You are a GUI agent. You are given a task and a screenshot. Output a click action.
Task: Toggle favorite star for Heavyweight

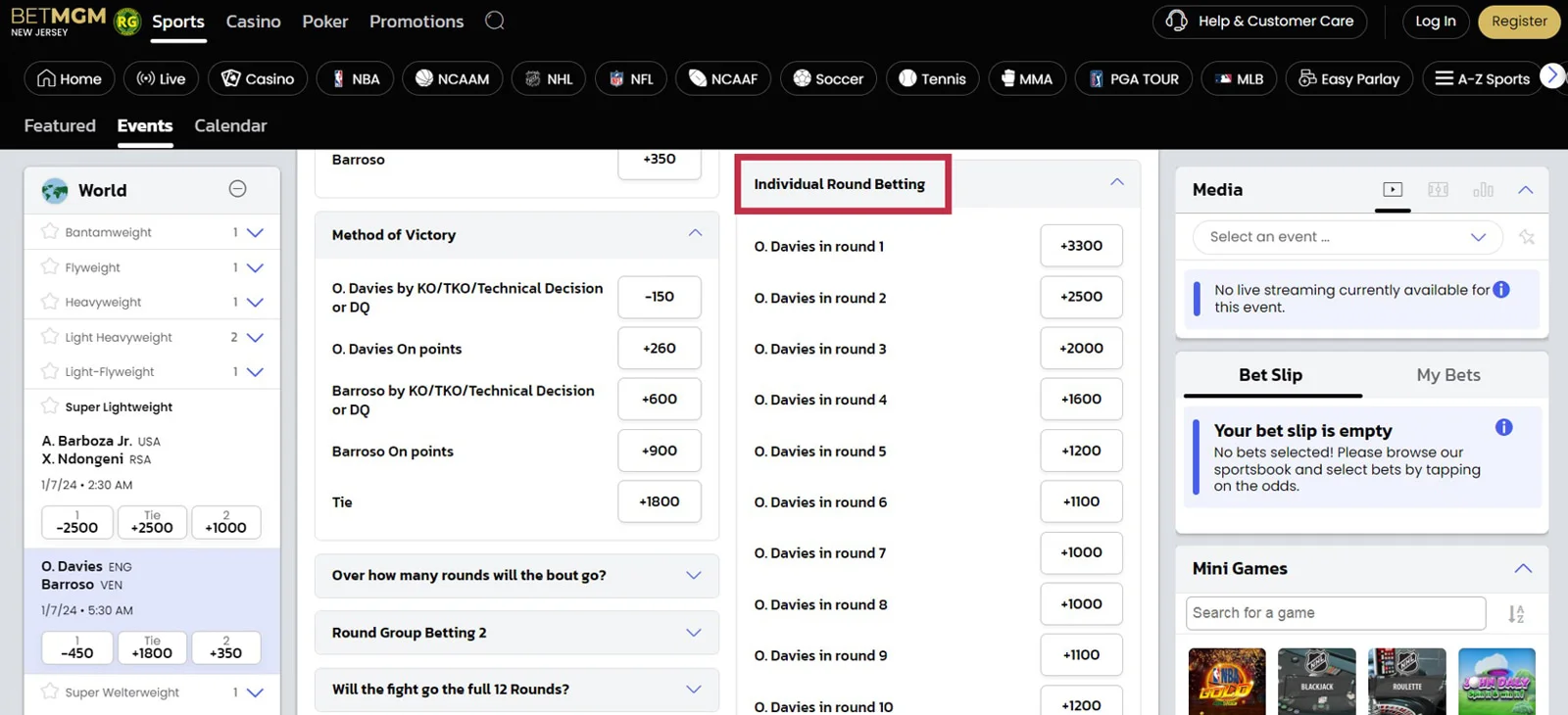pyautogui.click(x=50, y=302)
